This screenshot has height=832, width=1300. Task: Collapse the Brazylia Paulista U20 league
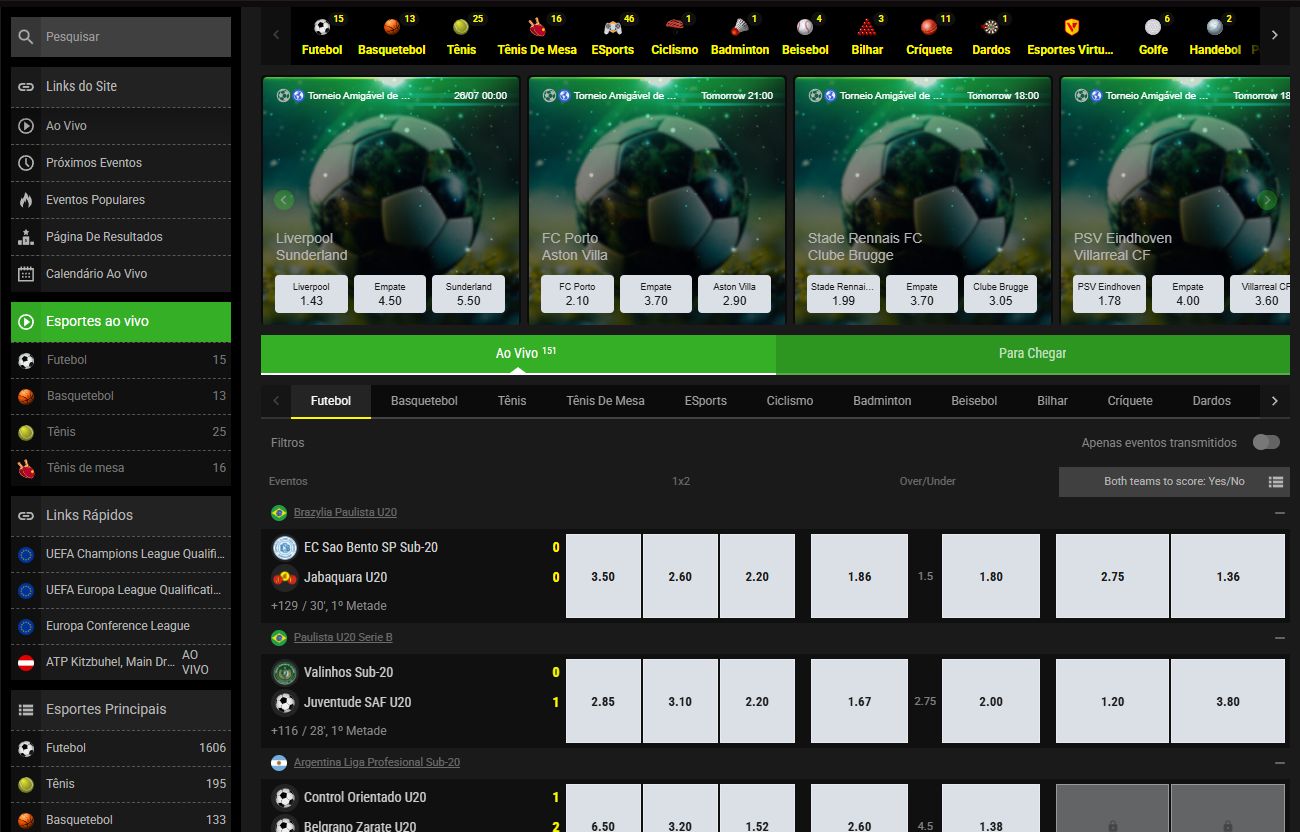pos(1280,512)
